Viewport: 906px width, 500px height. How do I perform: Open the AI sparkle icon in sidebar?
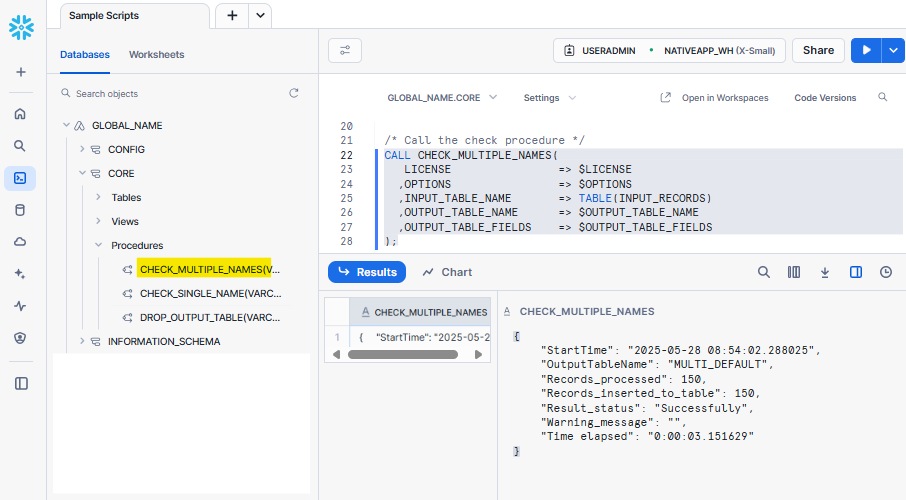(x=20, y=274)
